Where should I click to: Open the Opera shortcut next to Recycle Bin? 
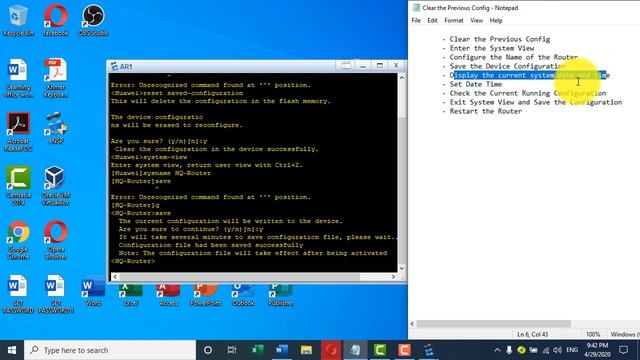[56, 20]
